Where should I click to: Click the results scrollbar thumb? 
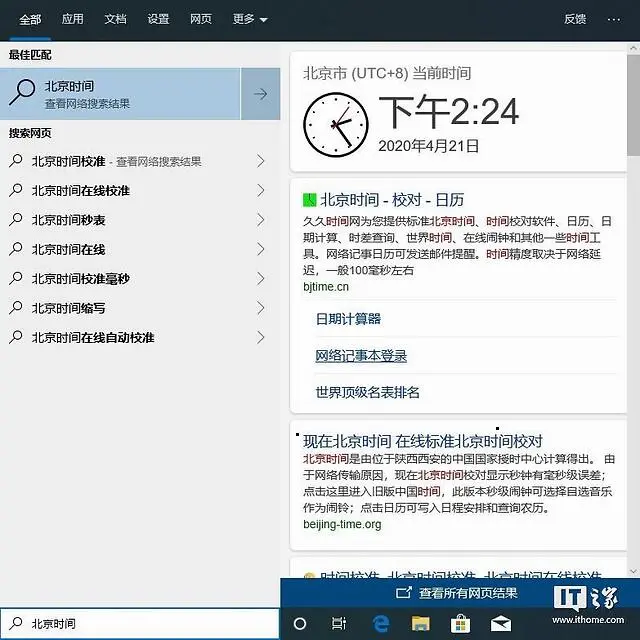633,104
